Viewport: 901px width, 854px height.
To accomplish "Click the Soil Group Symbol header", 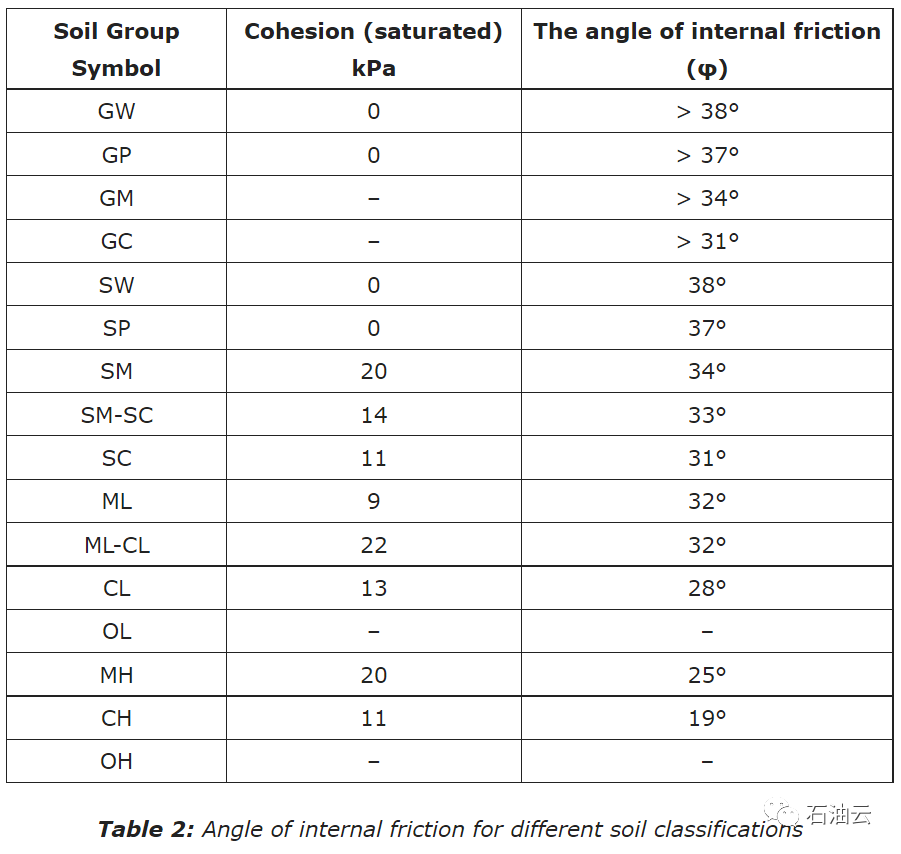I will 116,49.
